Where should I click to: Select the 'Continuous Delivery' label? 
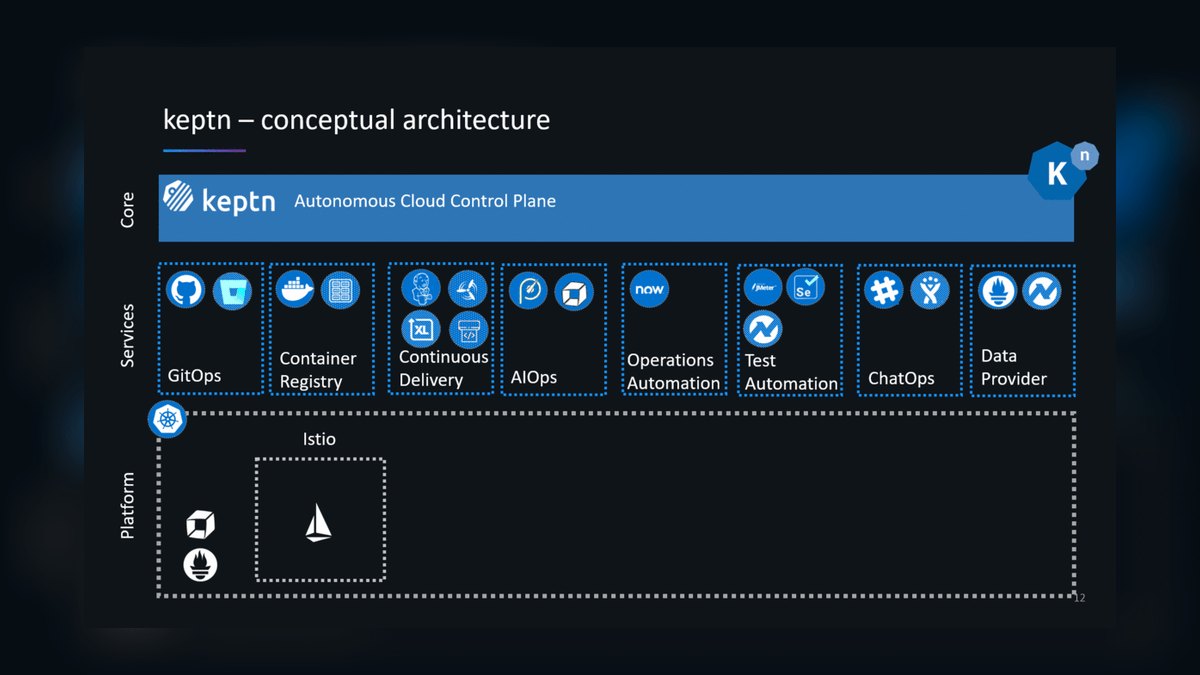(444, 368)
